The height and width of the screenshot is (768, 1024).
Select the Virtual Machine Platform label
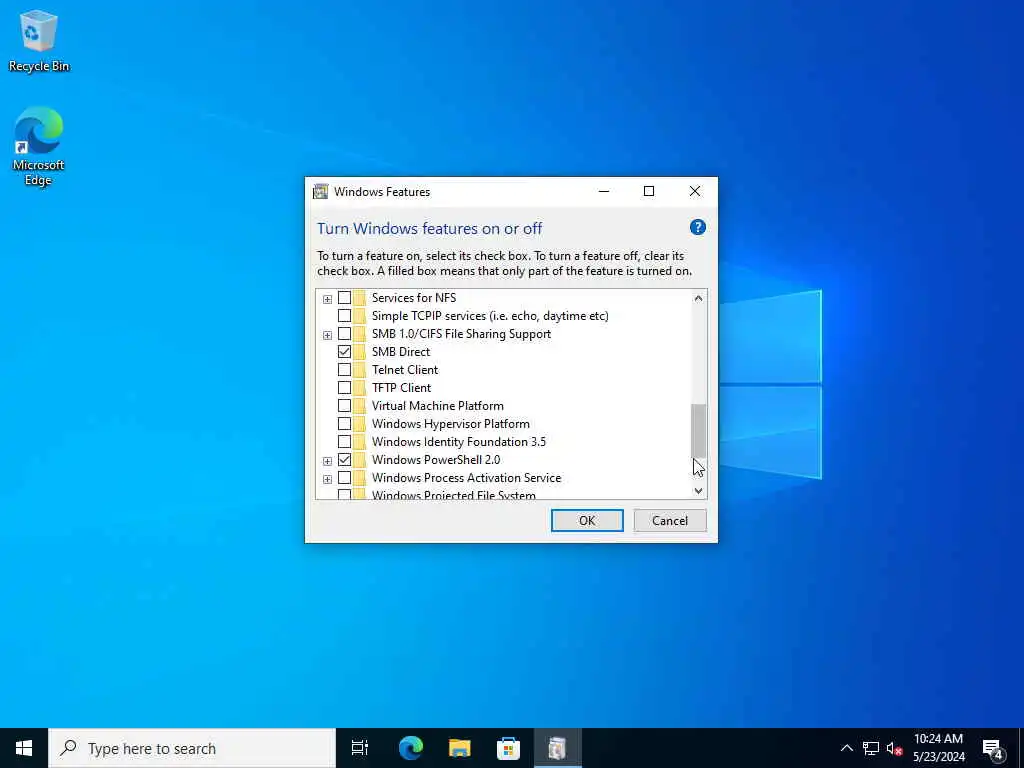pos(438,406)
